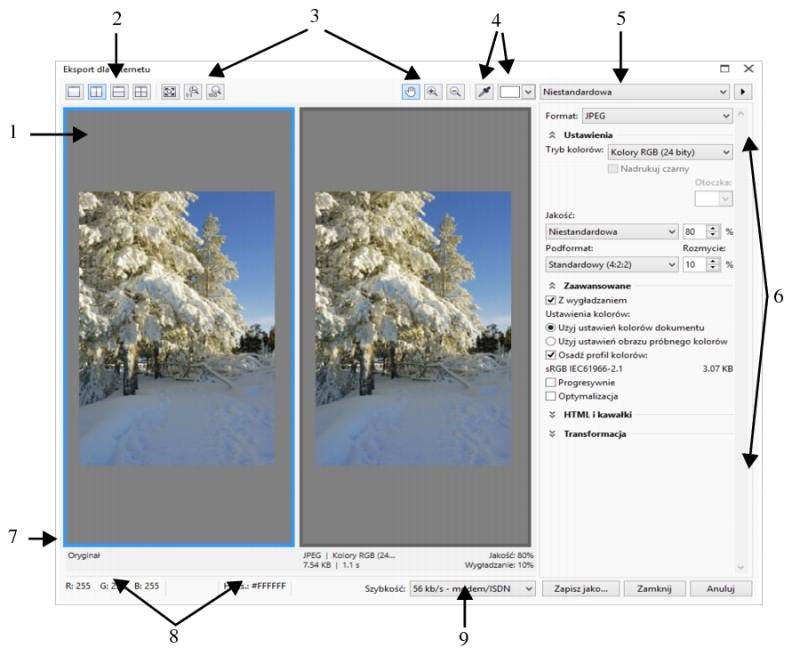Click the 'Zapisz jako...' button
The width and height of the screenshot is (800, 664).
coord(580,589)
